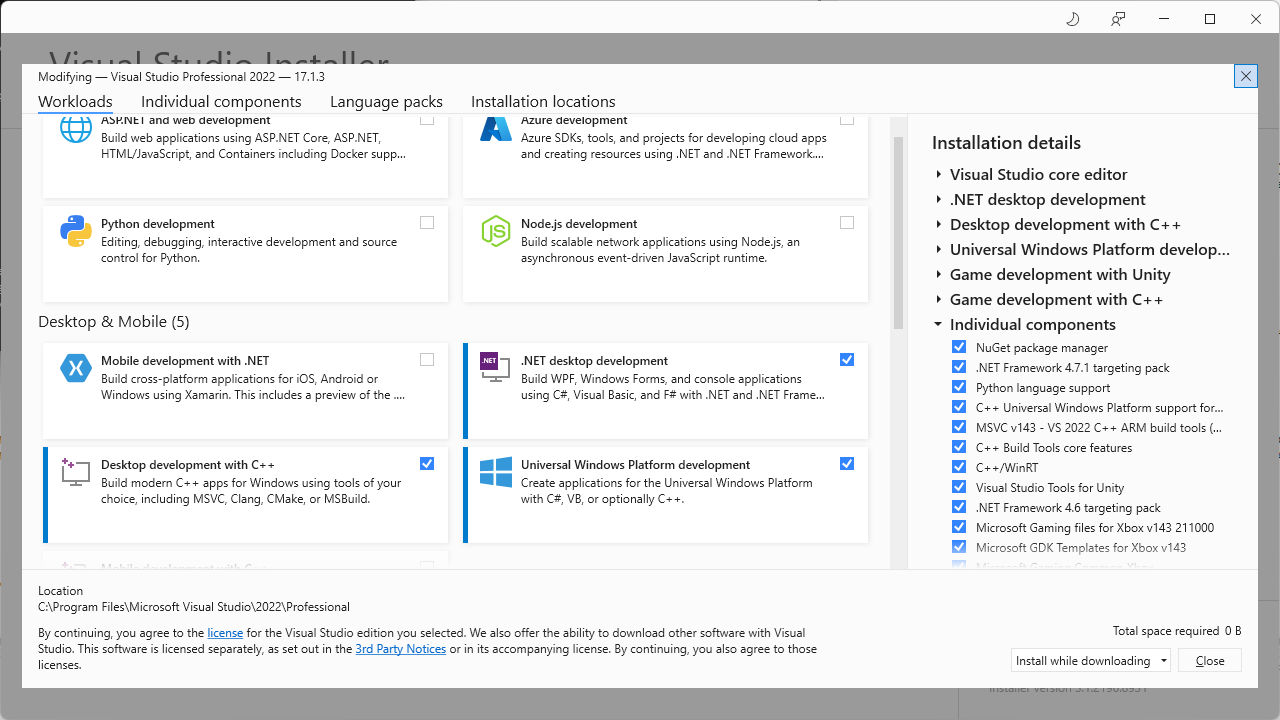Click the Azure development icon
This screenshot has width=1280, height=720.
[496, 128]
